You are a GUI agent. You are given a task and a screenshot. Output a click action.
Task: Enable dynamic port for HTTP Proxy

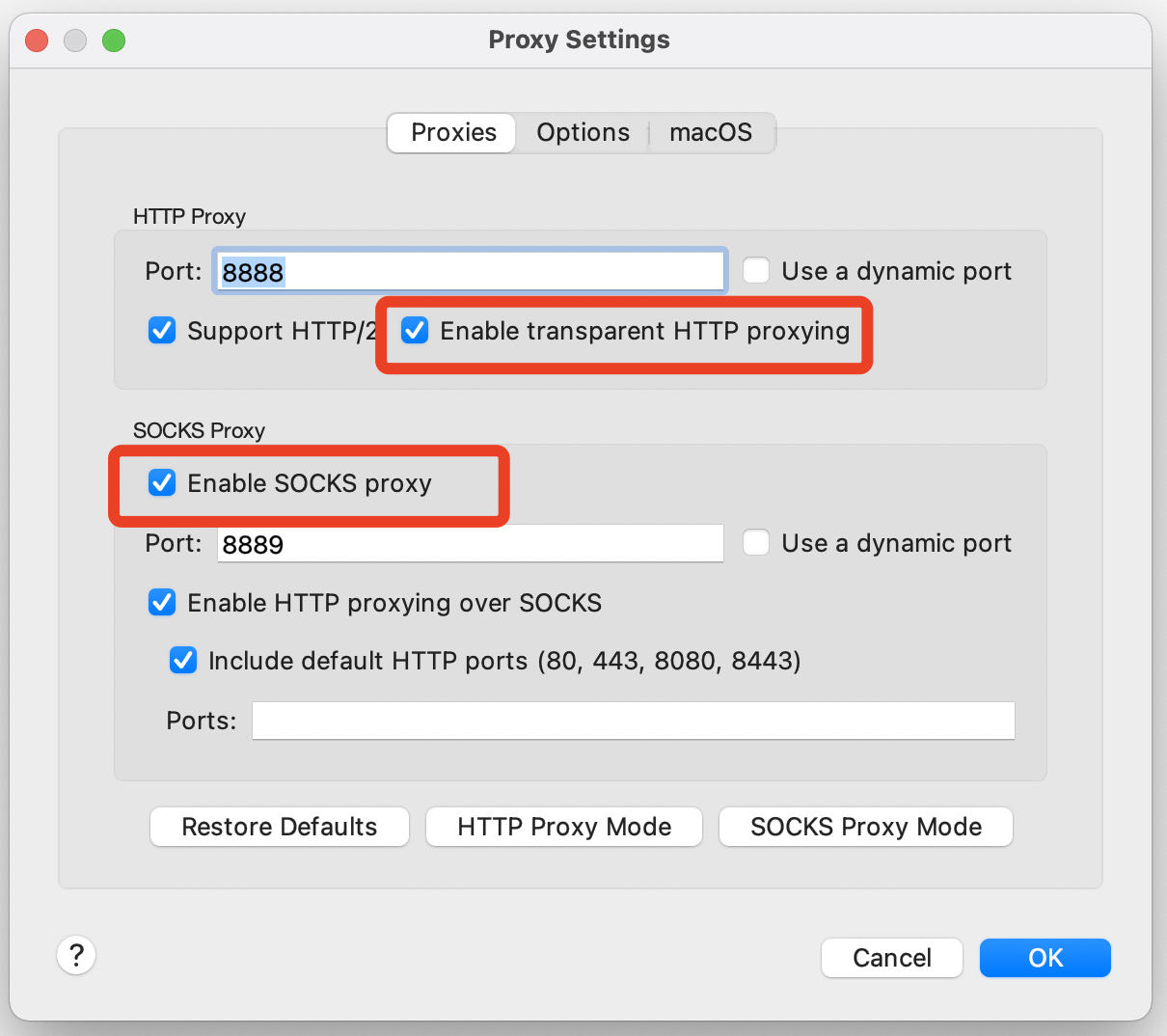tap(756, 271)
